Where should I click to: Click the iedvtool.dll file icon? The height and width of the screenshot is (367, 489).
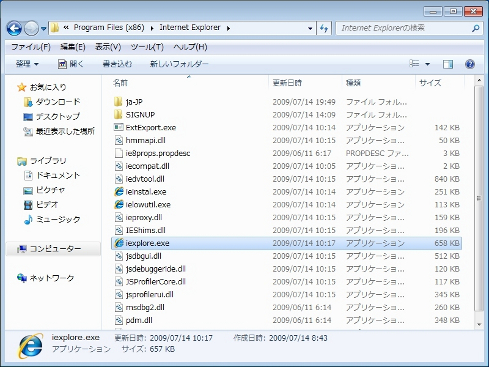pyautogui.click(x=119, y=179)
